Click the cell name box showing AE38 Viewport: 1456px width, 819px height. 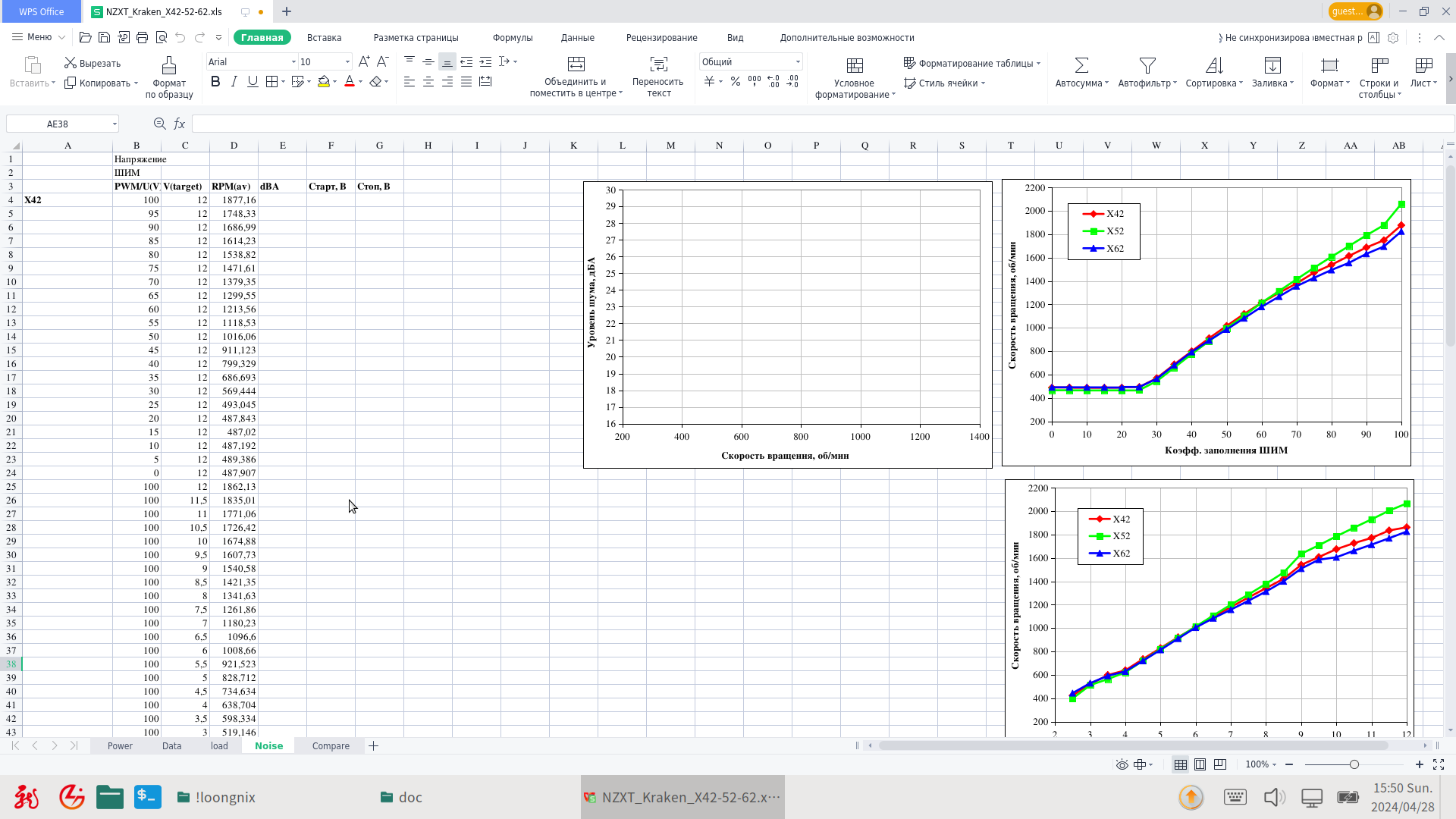click(58, 124)
